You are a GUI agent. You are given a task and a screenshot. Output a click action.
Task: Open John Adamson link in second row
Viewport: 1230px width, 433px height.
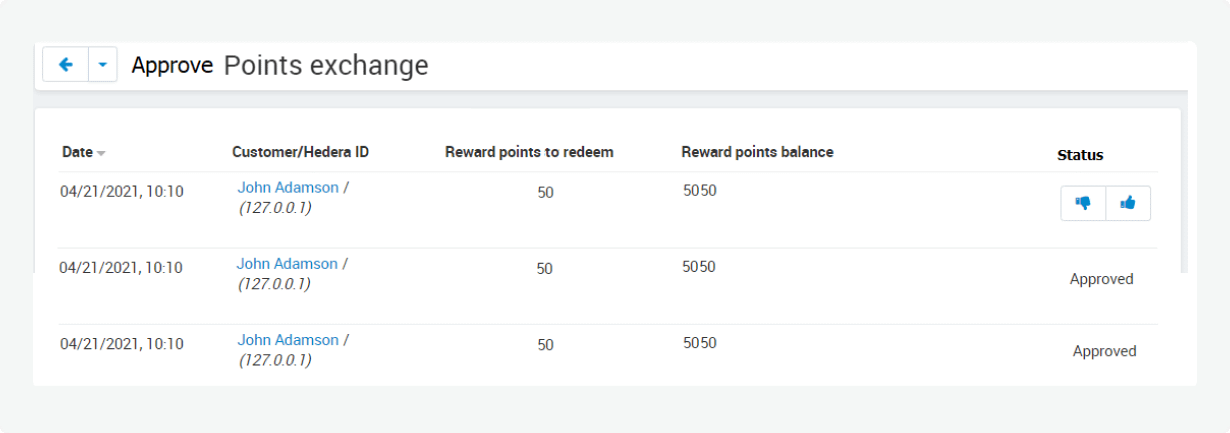[x=287, y=264]
